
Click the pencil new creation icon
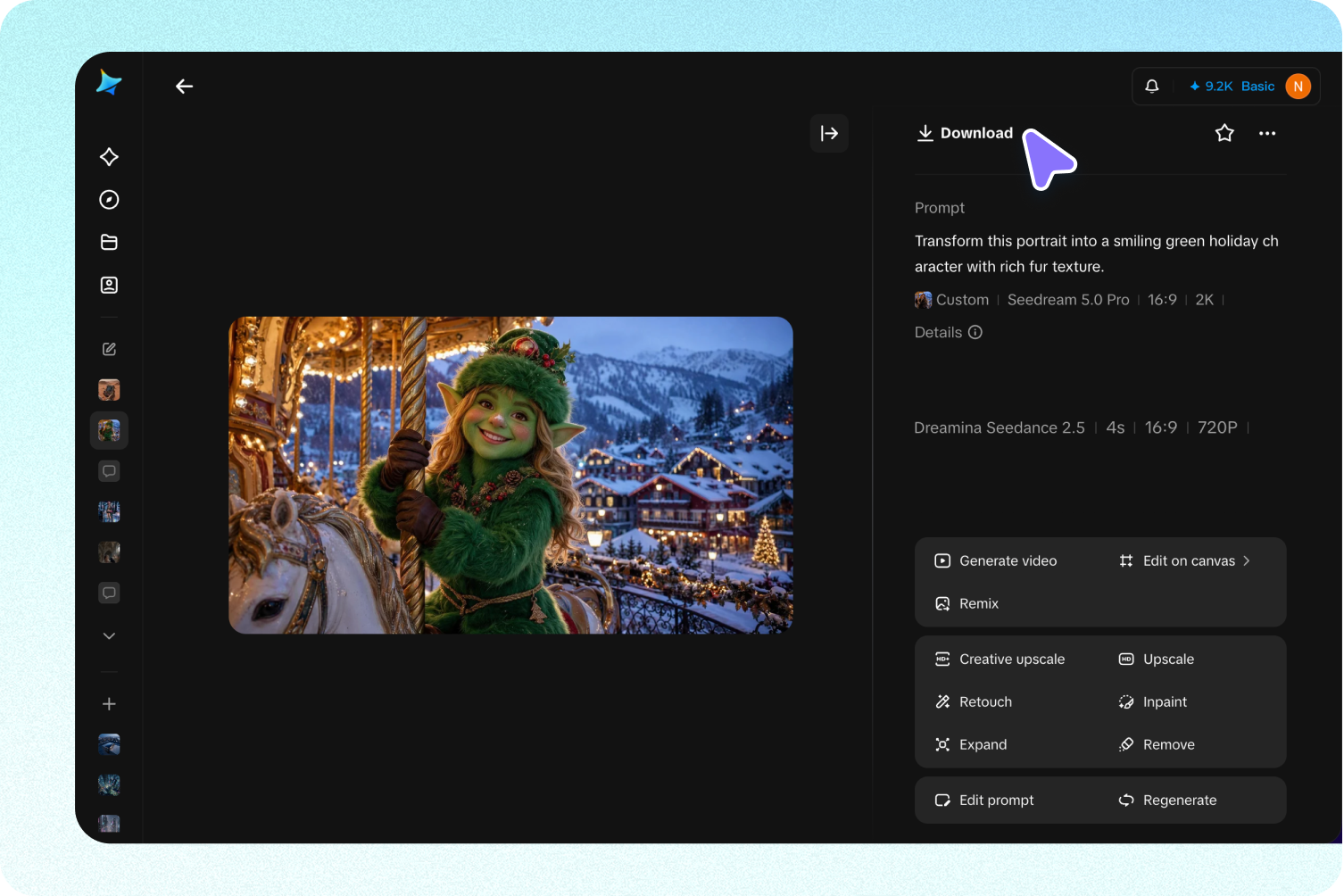[x=109, y=349]
